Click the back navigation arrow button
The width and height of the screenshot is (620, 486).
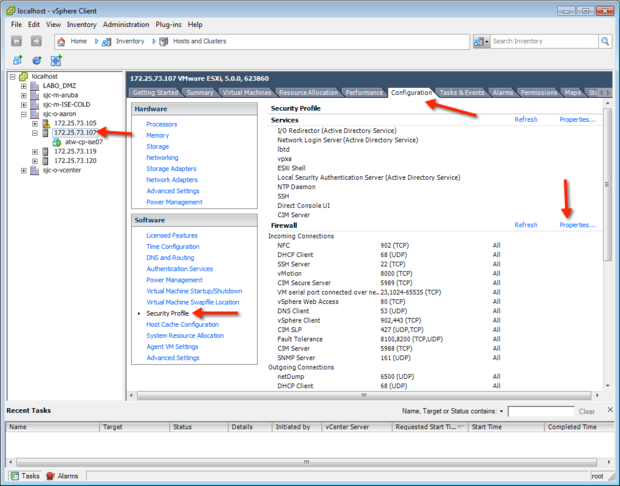(x=16, y=41)
